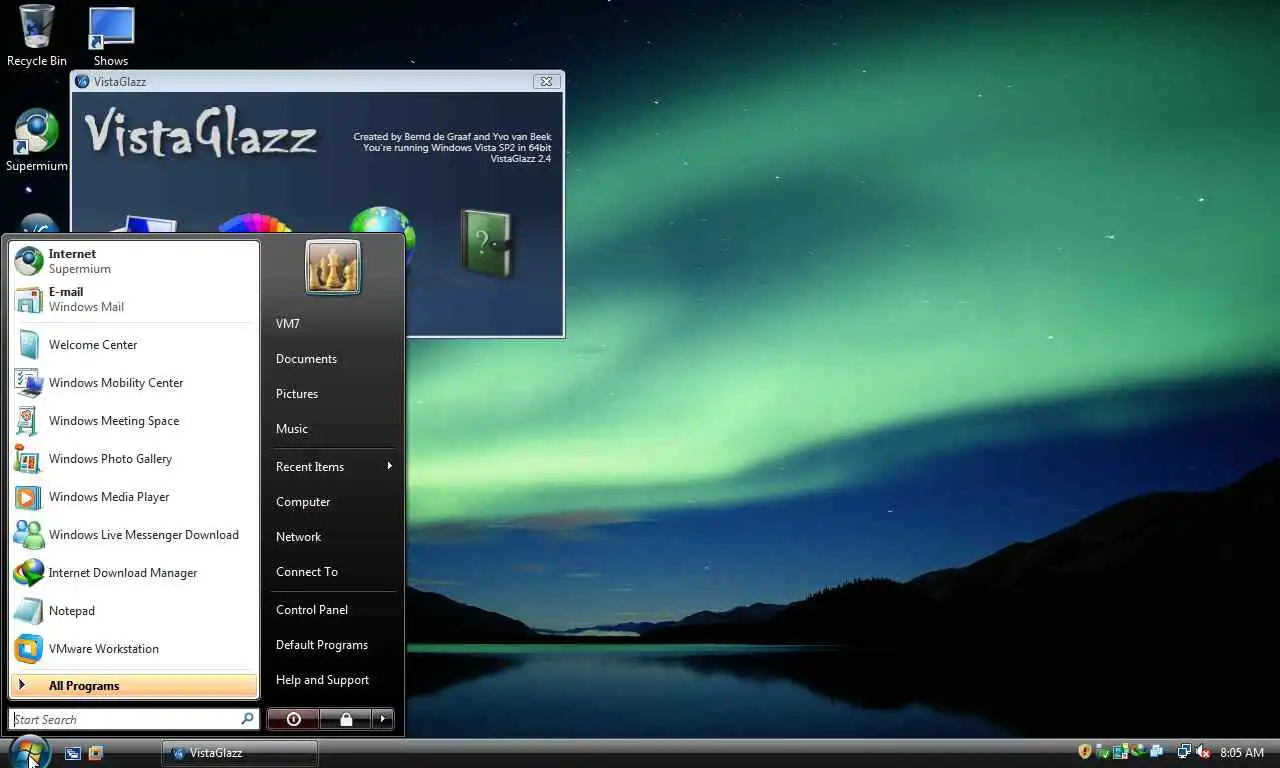Open Documents from Start menu
The image size is (1280, 768).
(334, 359)
